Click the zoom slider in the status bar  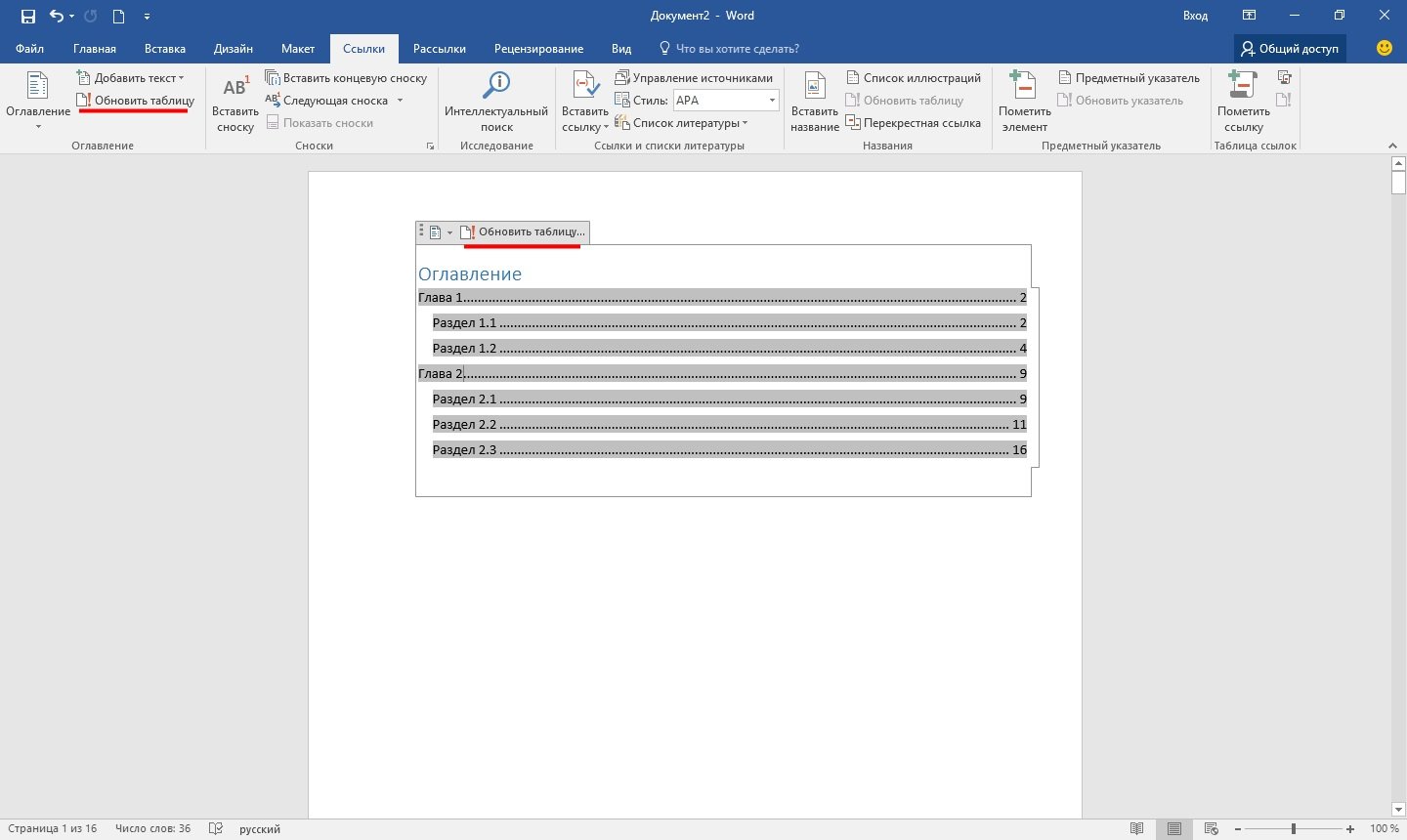coord(1293,828)
